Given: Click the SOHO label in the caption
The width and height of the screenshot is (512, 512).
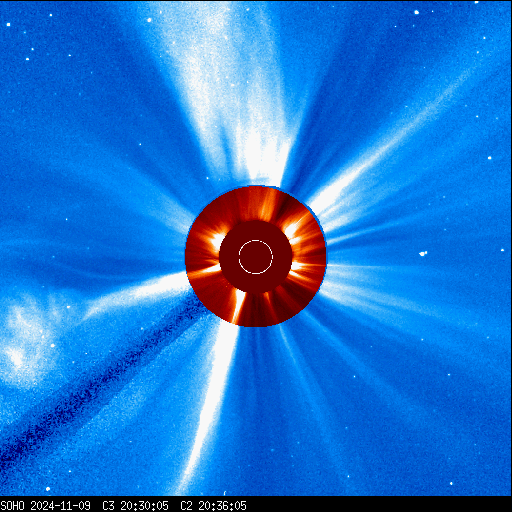Looking at the screenshot, I should [13, 506].
